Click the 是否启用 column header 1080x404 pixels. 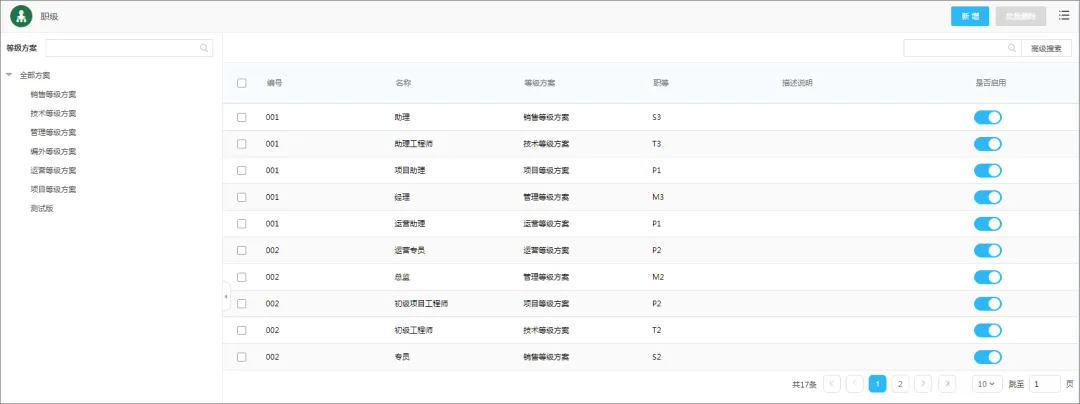pyautogui.click(x=990, y=83)
